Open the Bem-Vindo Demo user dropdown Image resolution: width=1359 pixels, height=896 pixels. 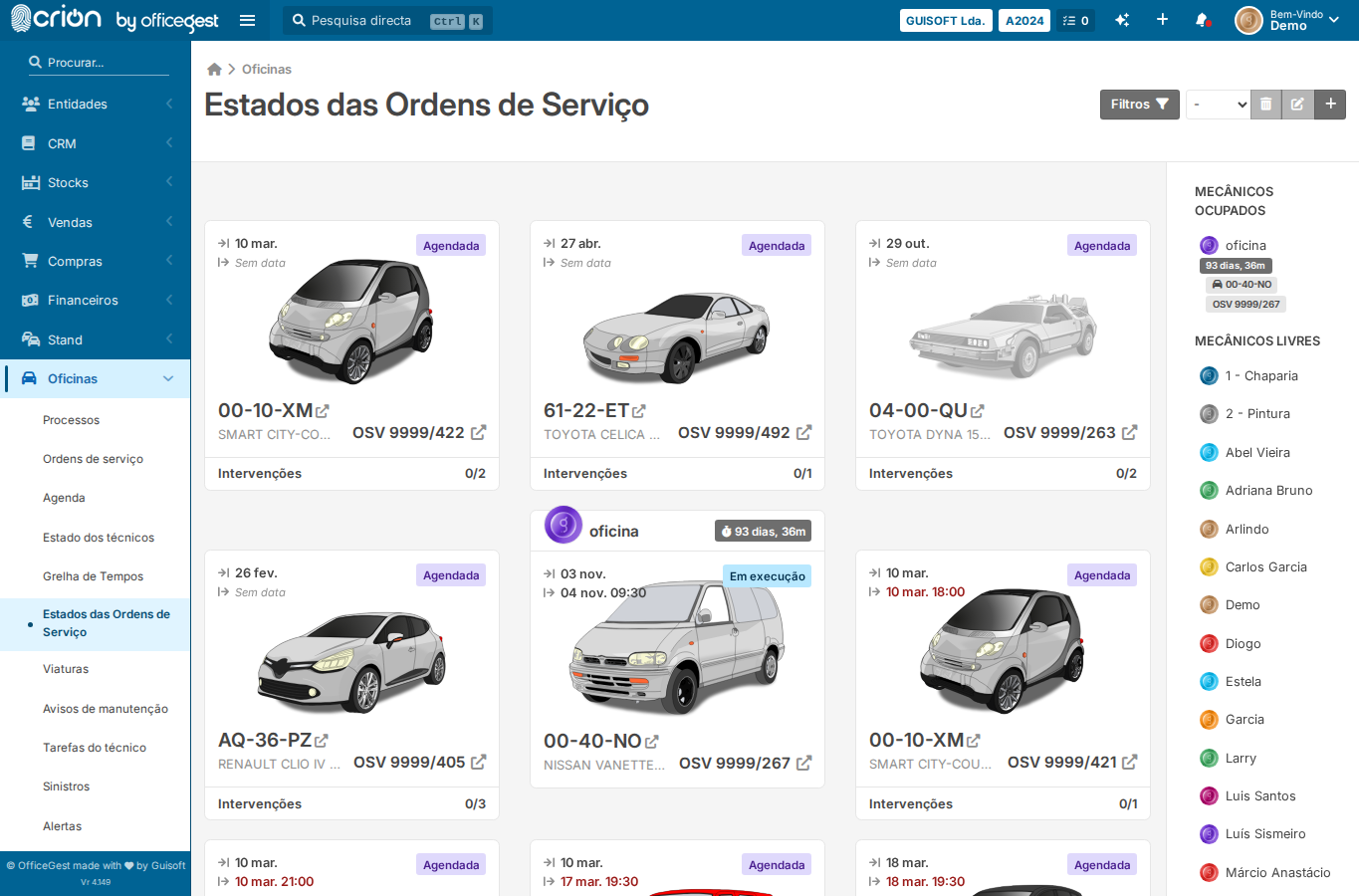(x=1288, y=20)
